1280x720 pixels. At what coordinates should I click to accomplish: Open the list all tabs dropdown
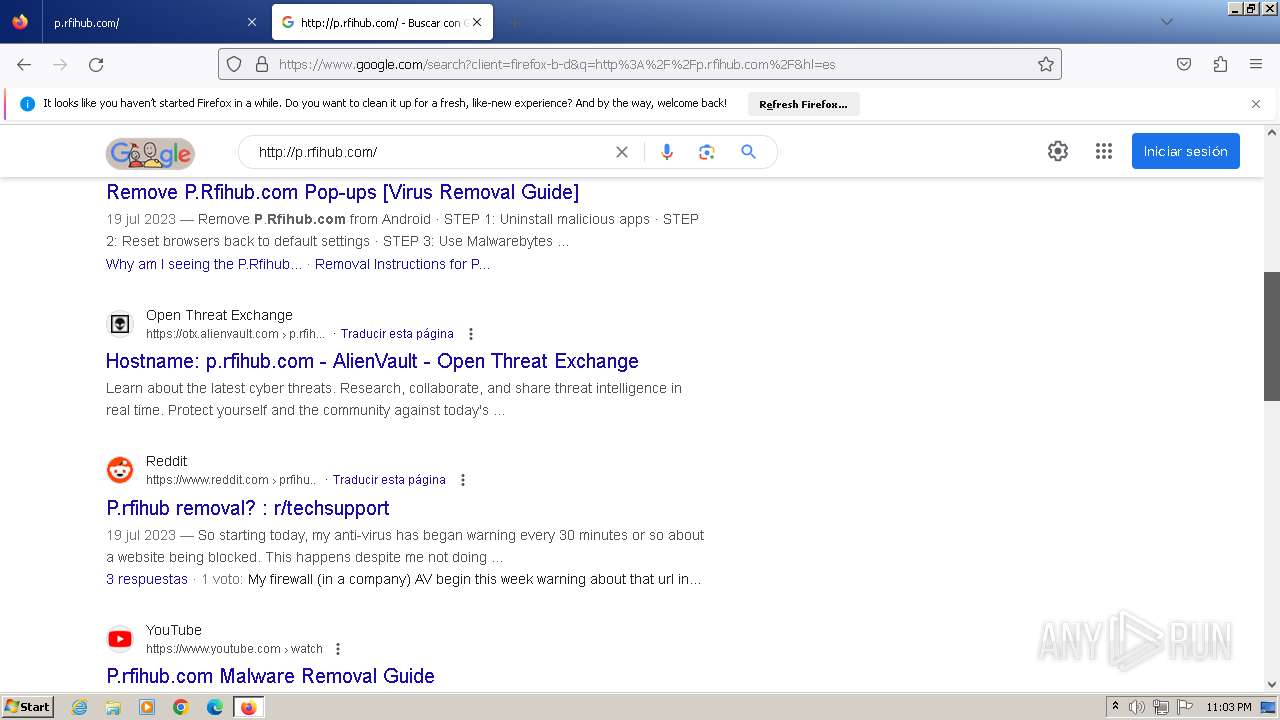[x=1166, y=22]
